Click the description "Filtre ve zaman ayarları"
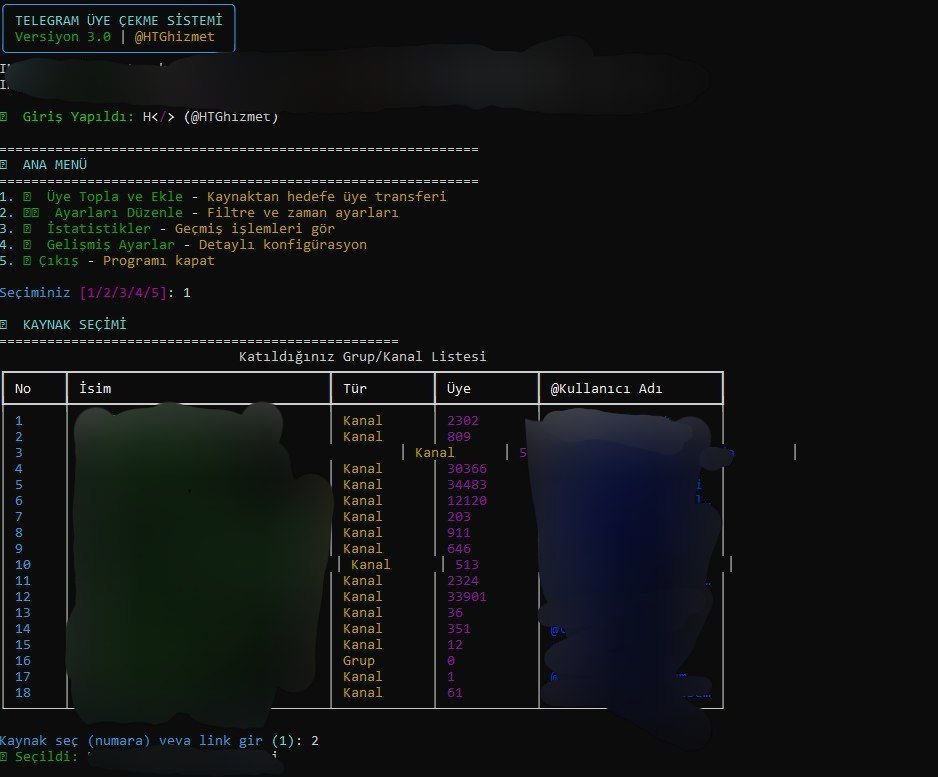Image resolution: width=938 pixels, height=777 pixels. [302, 212]
